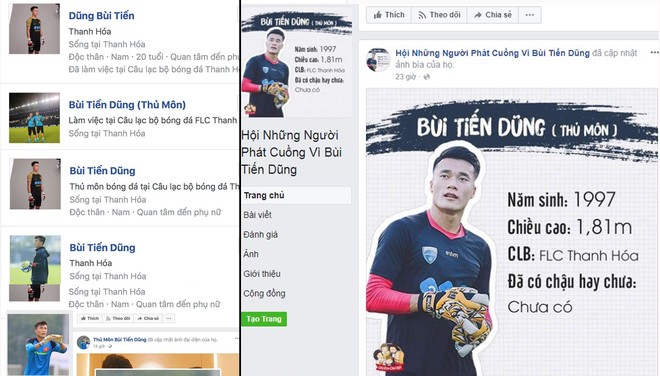Click the globe privacy icon beside 23 giờ
Image resolution: width=660 pixels, height=376 pixels.
click(x=427, y=77)
